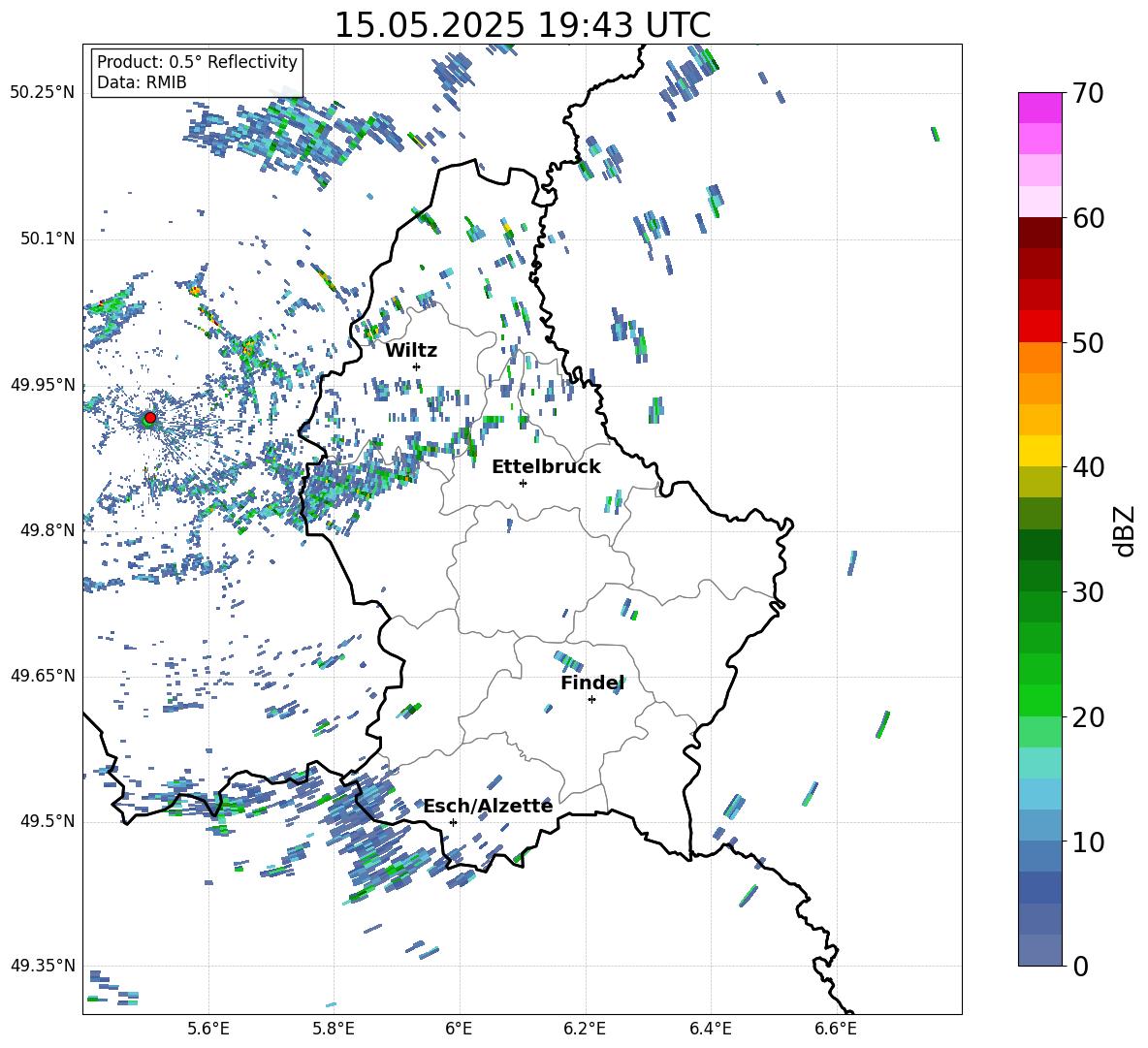Click the bright green colorbar segment at 20
Screen dimensions: 1148x1048
1039,701
